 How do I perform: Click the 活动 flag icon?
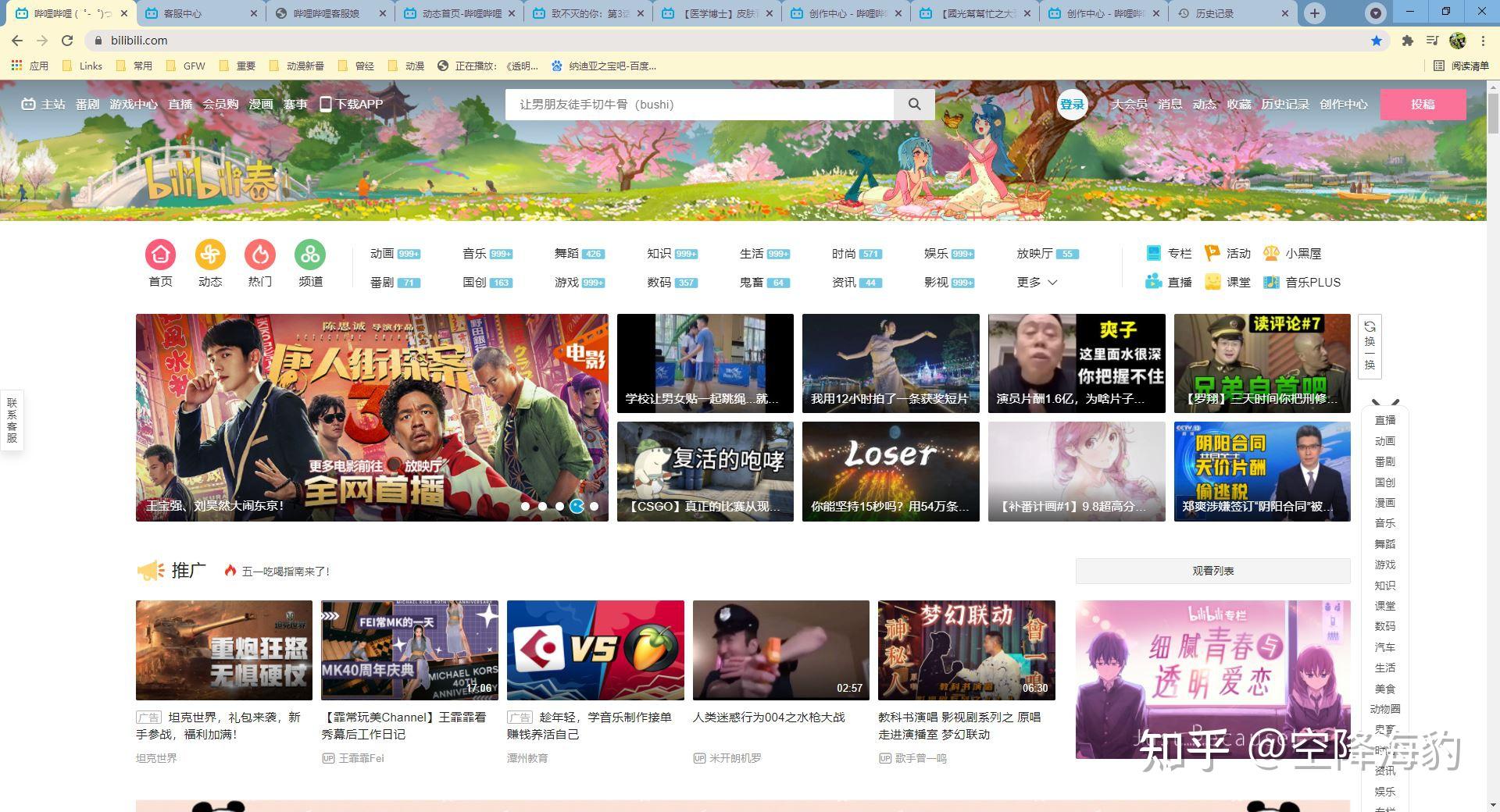[1212, 253]
